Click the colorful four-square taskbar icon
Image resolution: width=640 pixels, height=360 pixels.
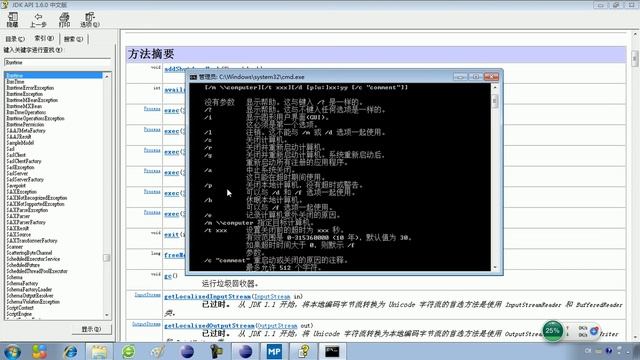[x=39, y=351]
